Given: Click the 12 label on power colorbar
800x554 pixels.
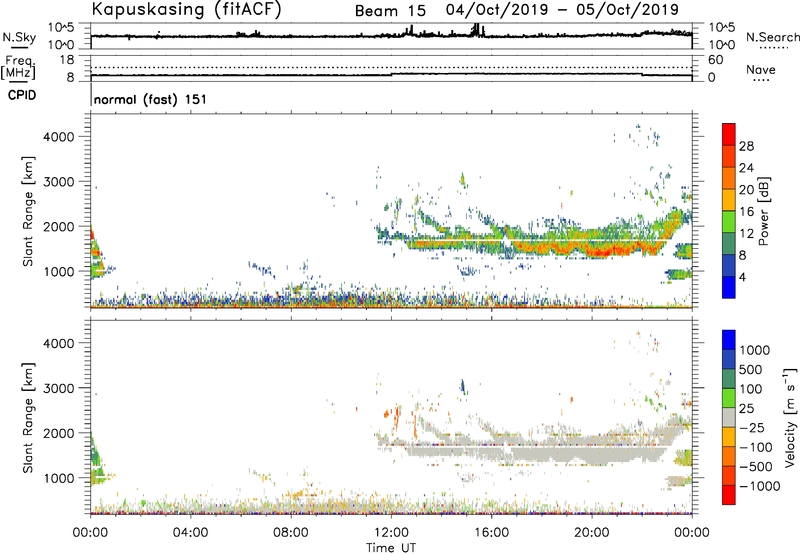Looking at the screenshot, I should (746, 234).
